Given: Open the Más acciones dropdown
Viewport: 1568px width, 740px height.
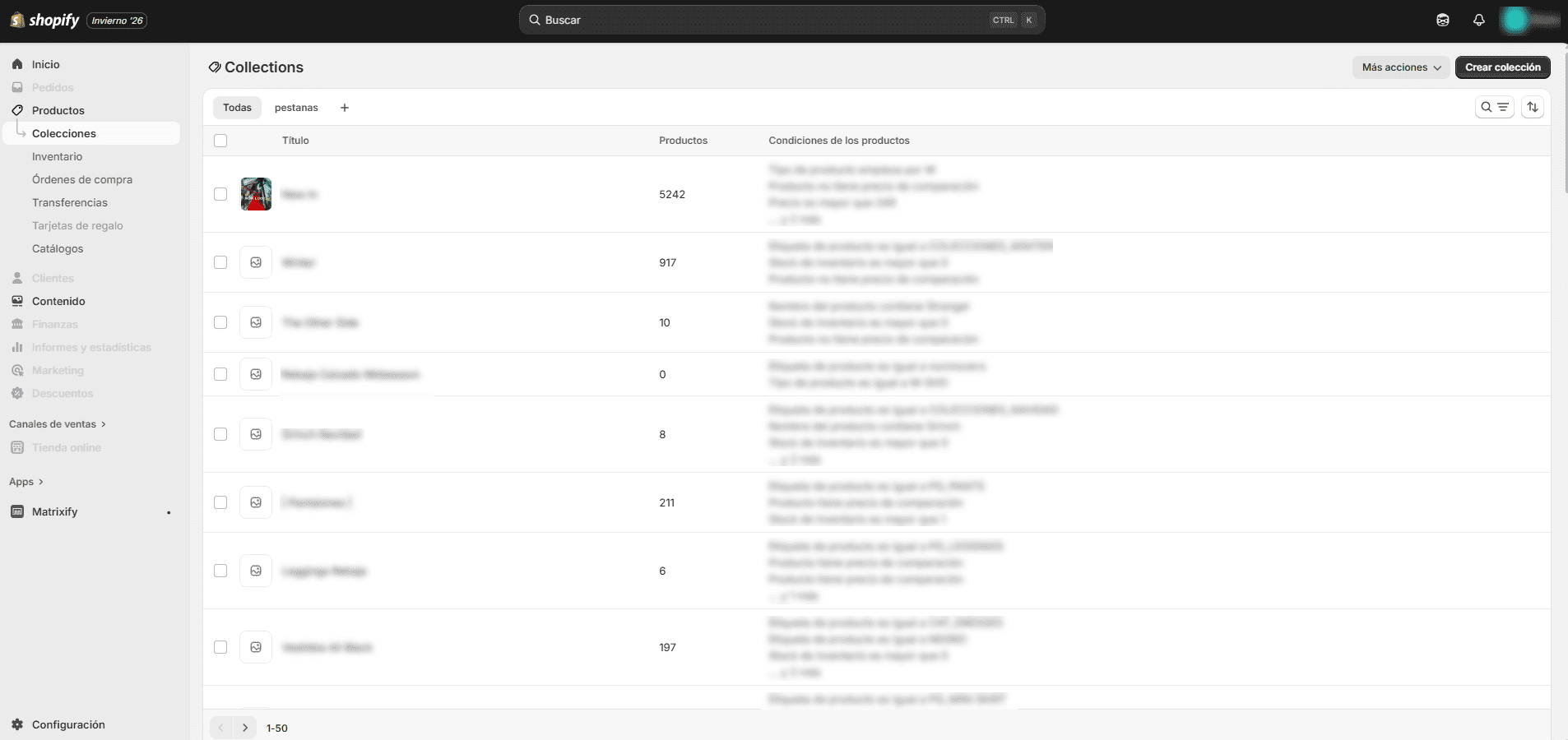Looking at the screenshot, I should [1400, 67].
